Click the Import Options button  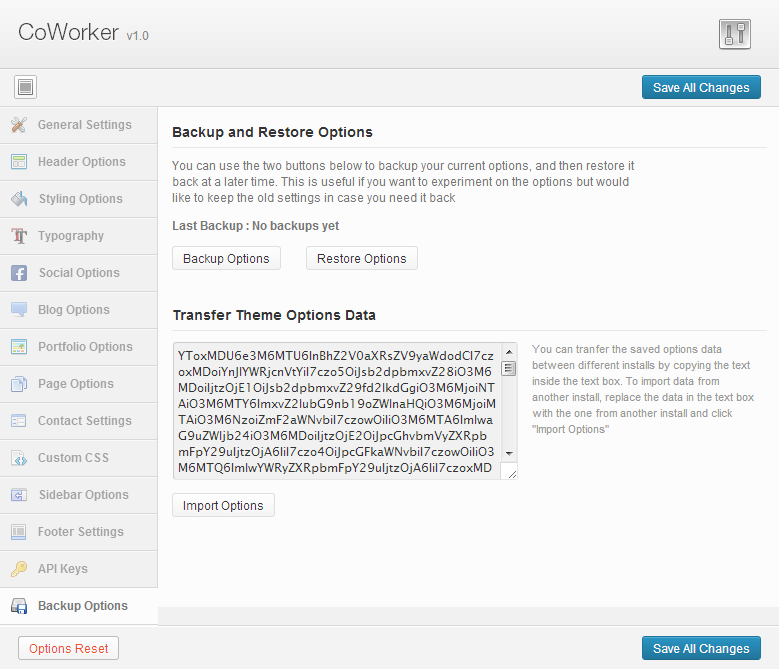click(x=223, y=505)
